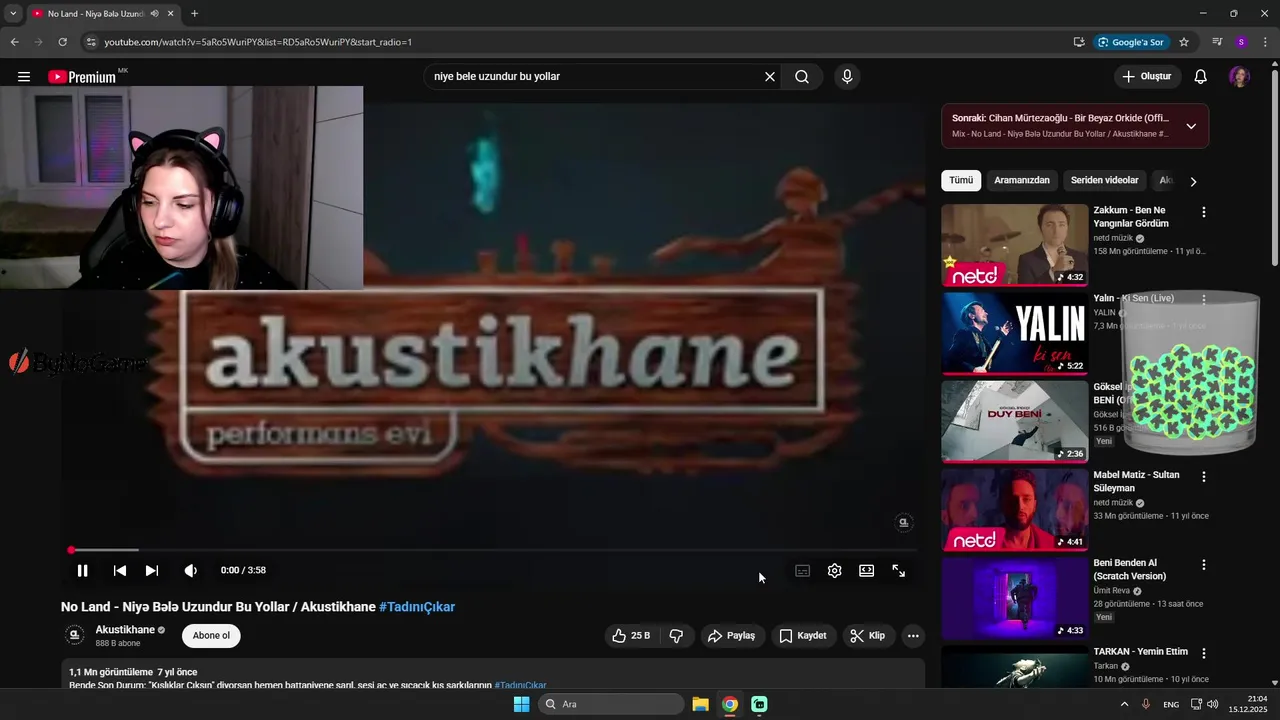Click the taskbar Ara search box
Image resolution: width=1280 pixels, height=720 pixels.
coord(611,704)
